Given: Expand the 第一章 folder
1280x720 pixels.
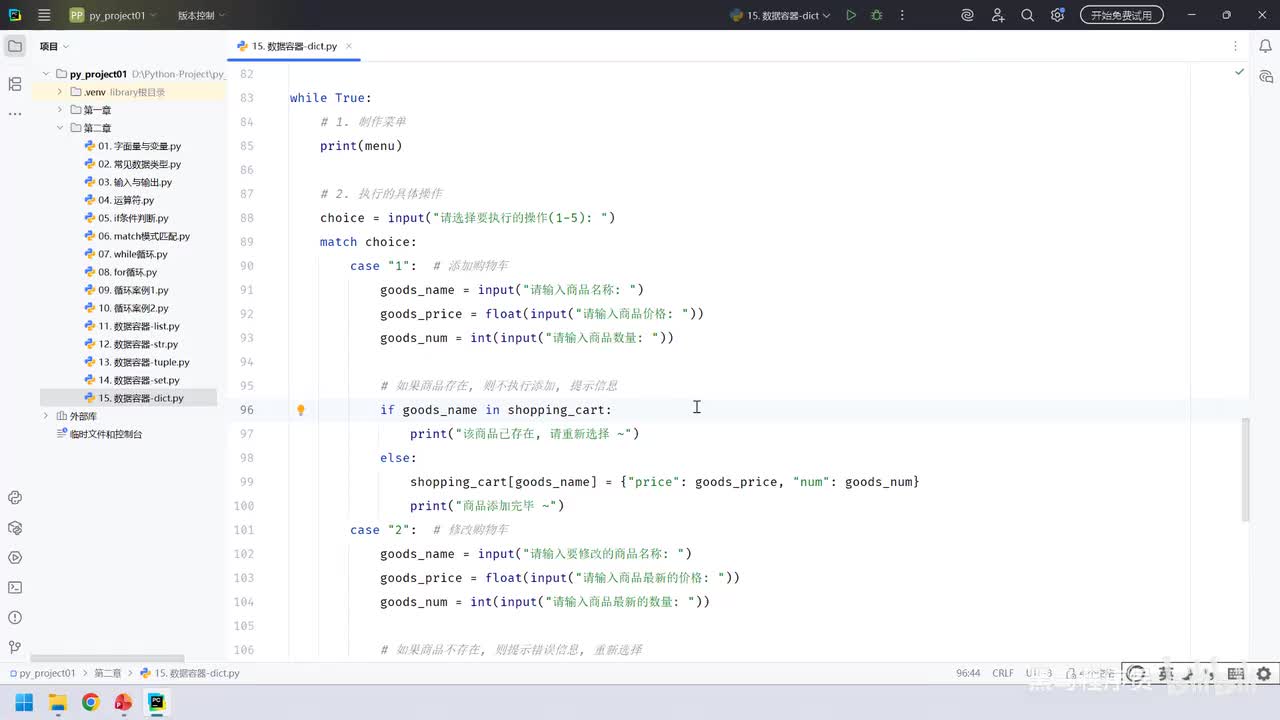Looking at the screenshot, I should point(60,110).
